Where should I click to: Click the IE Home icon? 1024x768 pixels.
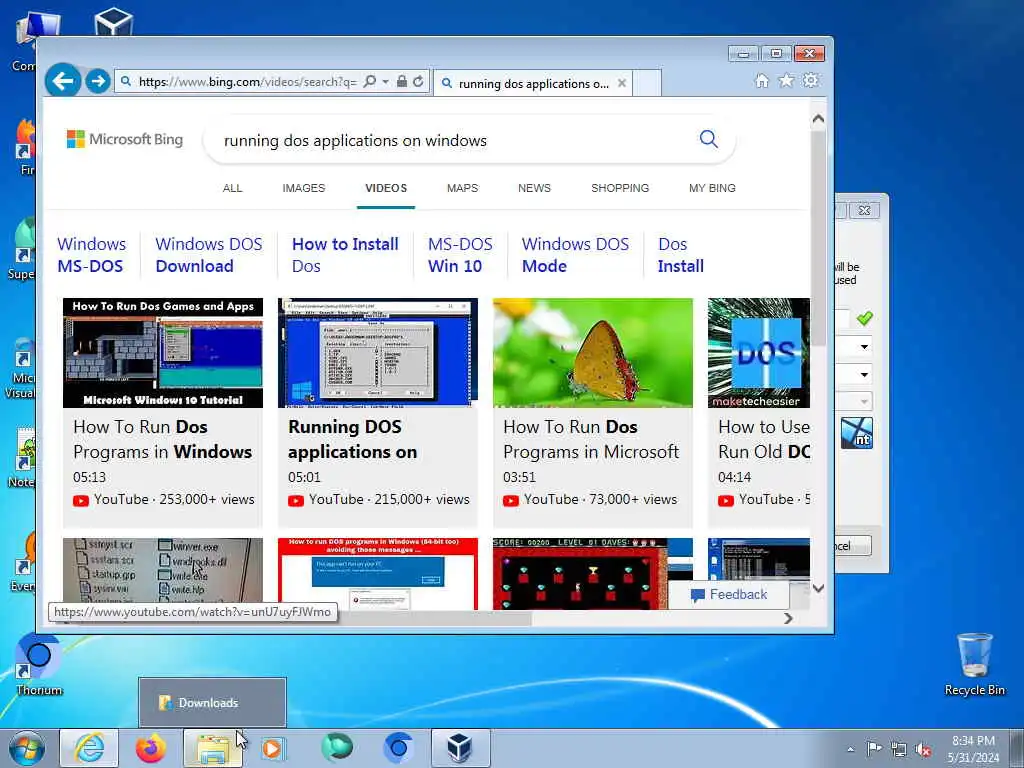click(761, 80)
